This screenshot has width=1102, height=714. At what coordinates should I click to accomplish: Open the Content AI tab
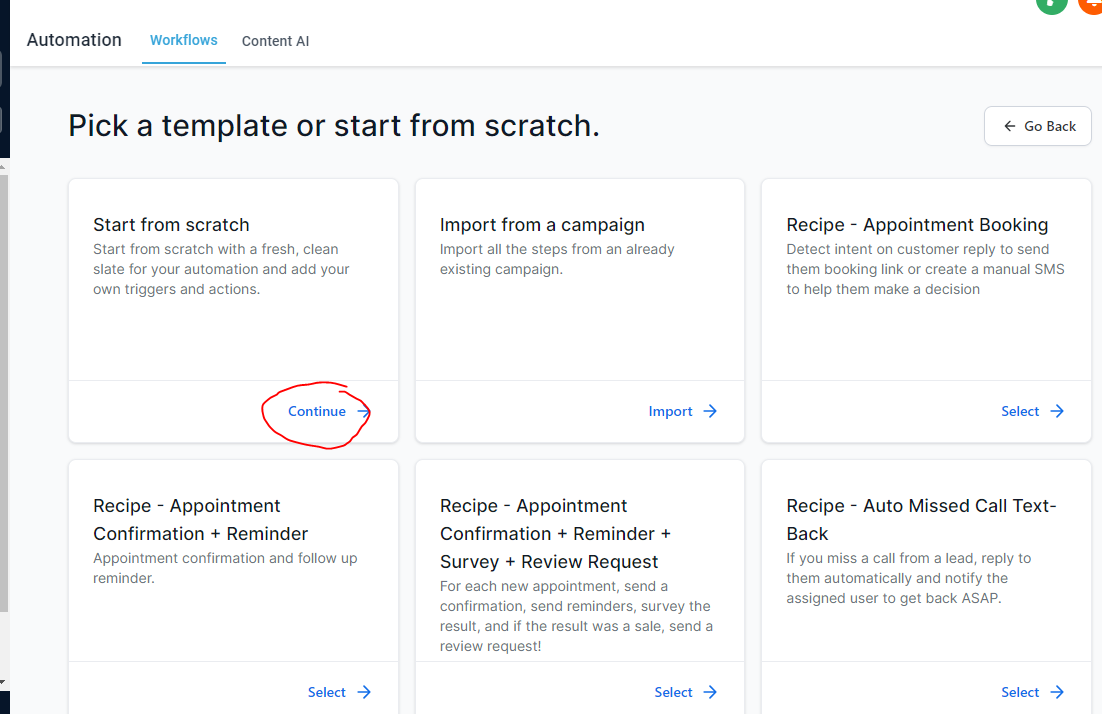pyautogui.click(x=275, y=41)
